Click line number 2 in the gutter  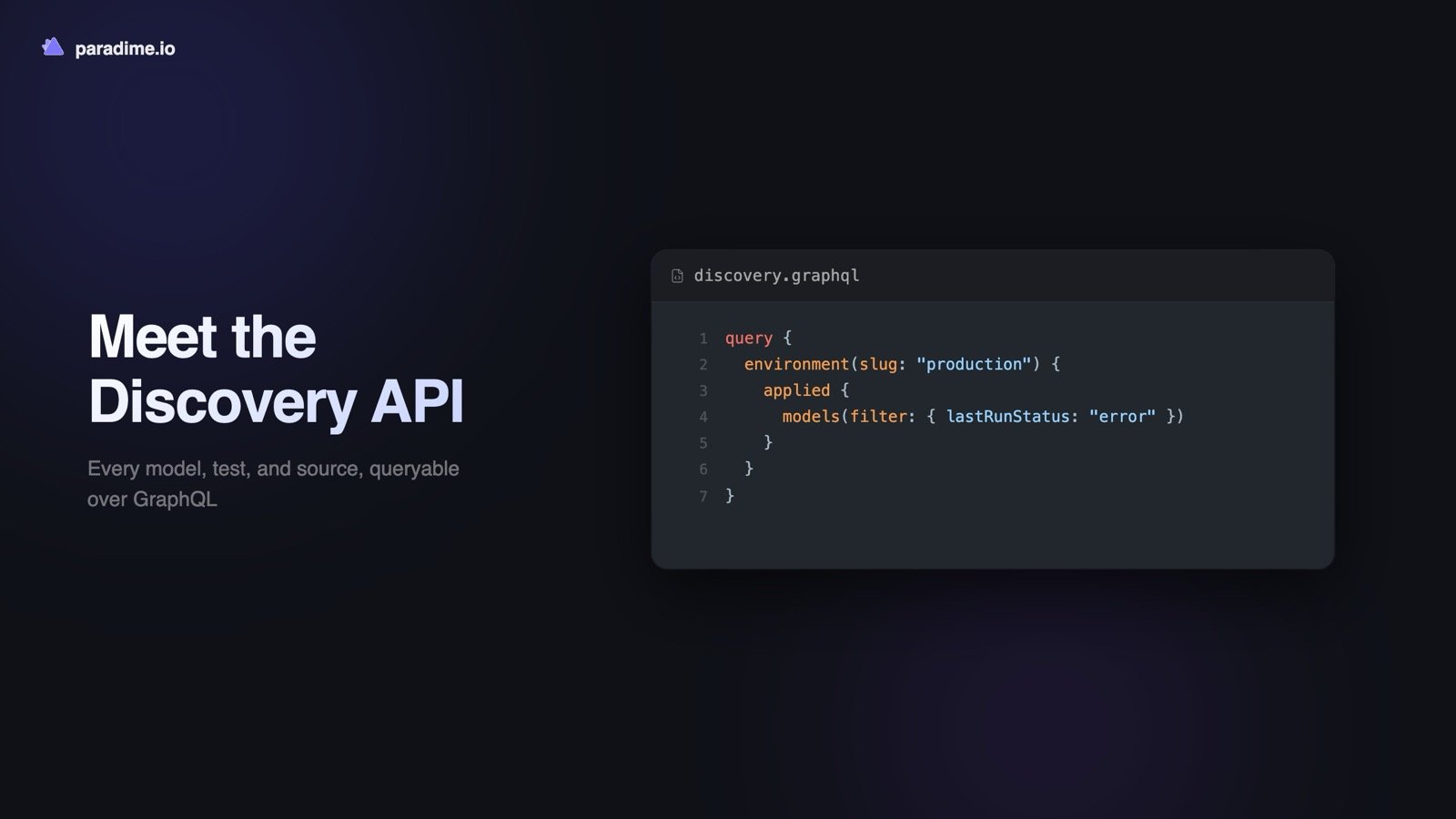pos(703,365)
